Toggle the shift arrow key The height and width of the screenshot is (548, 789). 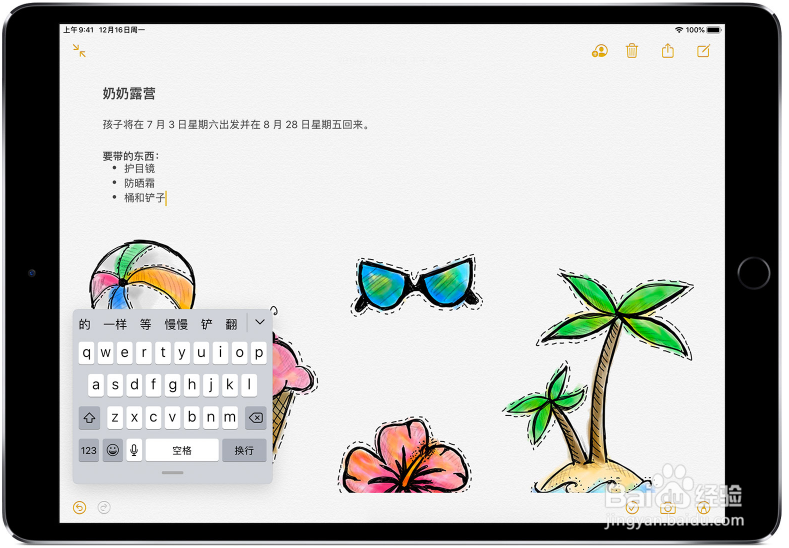[x=90, y=418]
